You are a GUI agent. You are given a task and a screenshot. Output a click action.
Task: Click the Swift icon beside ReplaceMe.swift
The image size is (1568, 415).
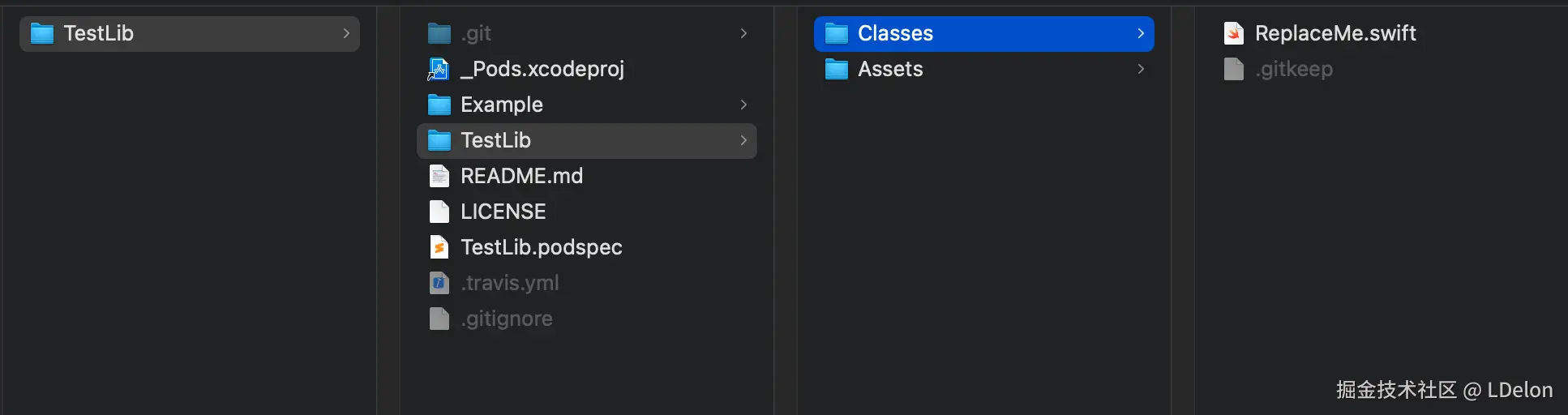(x=1233, y=33)
